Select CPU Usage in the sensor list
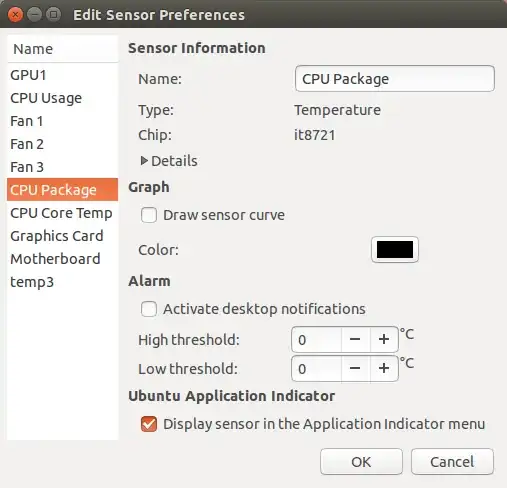The height and width of the screenshot is (488, 507). tap(62, 98)
